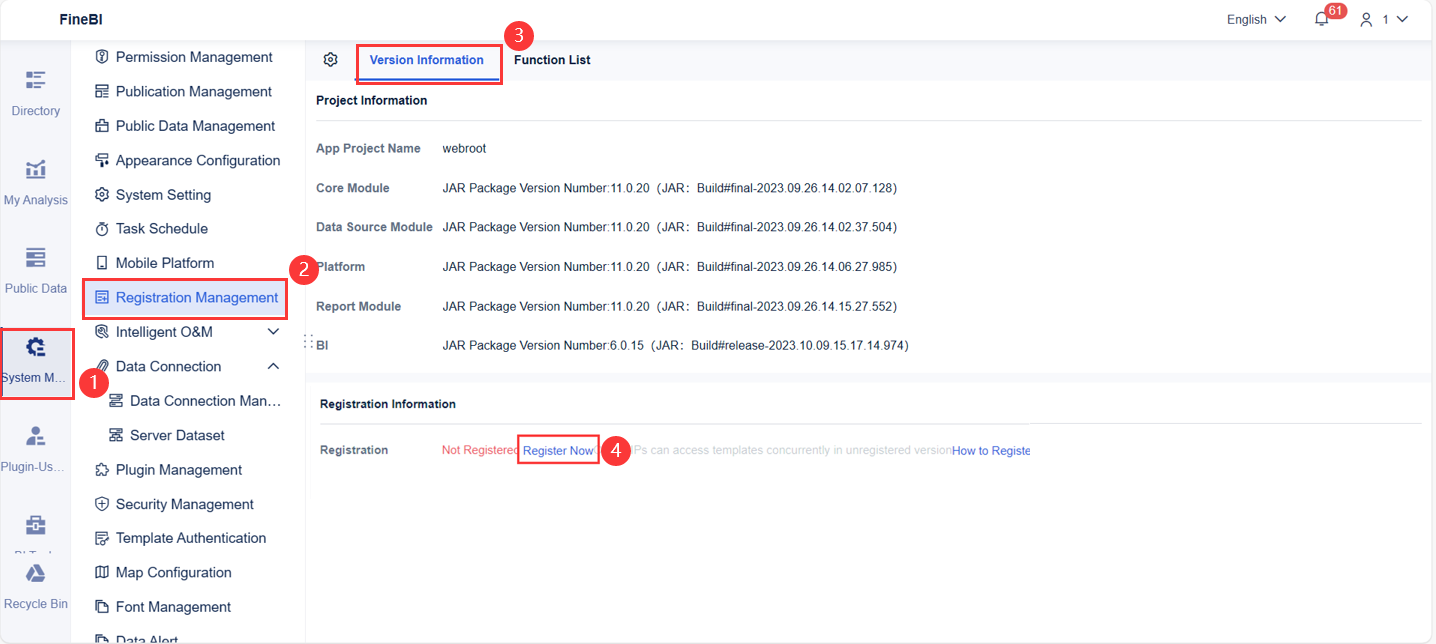This screenshot has width=1436, height=644.
Task: Go to Registration Management in the menu
Action: pyautogui.click(x=192, y=297)
